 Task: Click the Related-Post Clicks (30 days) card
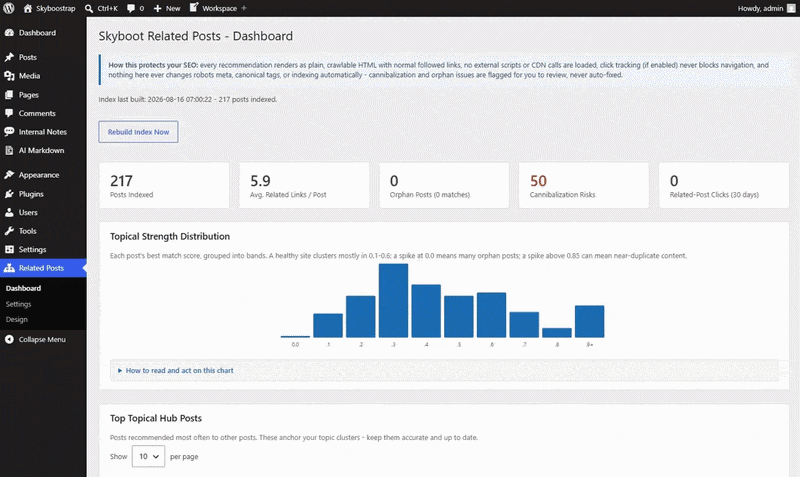coord(723,185)
